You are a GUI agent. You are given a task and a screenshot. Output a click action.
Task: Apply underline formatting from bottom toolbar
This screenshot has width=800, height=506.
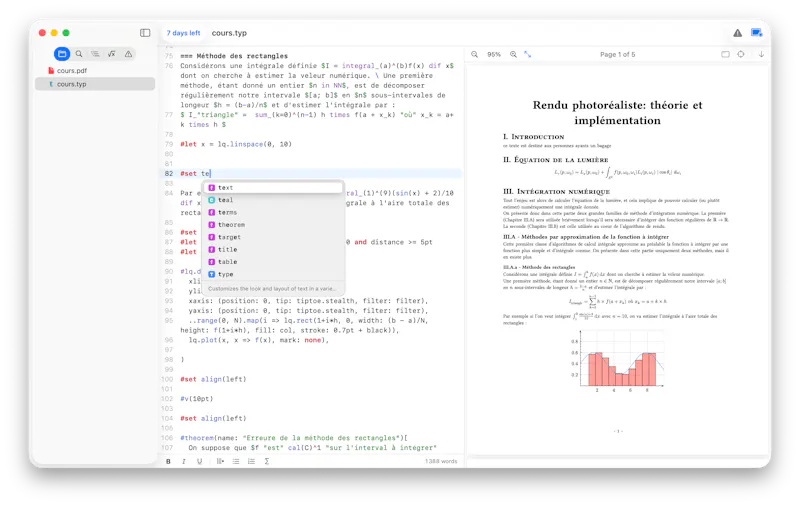point(199,461)
